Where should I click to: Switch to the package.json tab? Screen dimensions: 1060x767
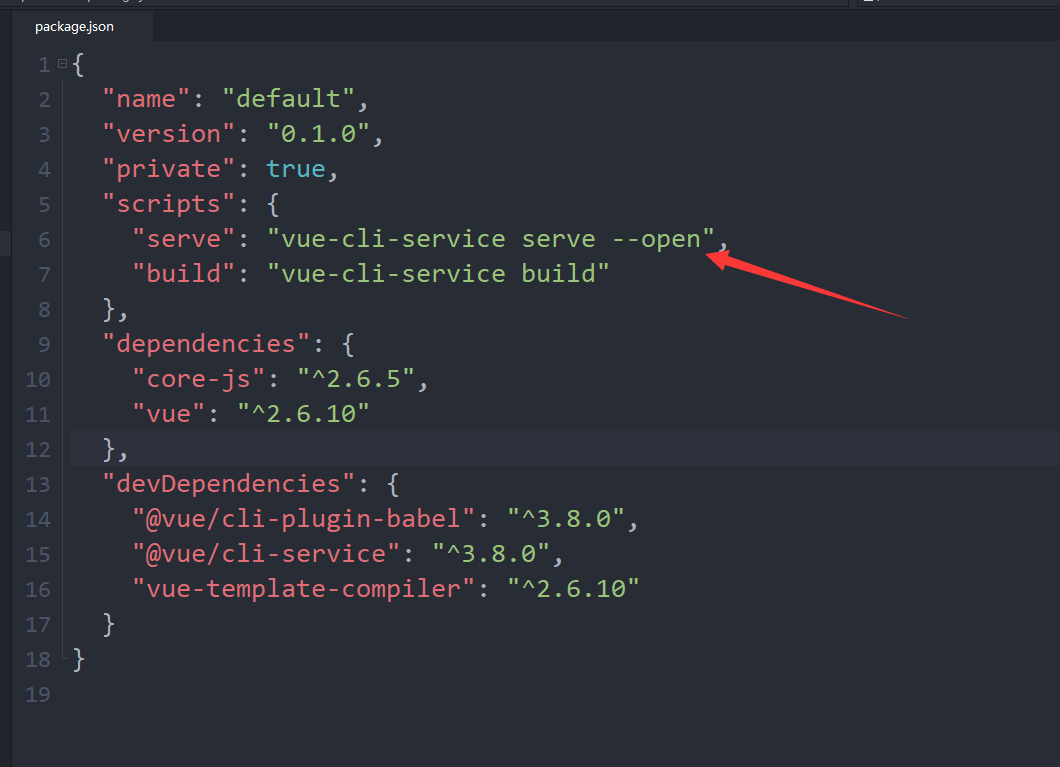[x=74, y=27]
